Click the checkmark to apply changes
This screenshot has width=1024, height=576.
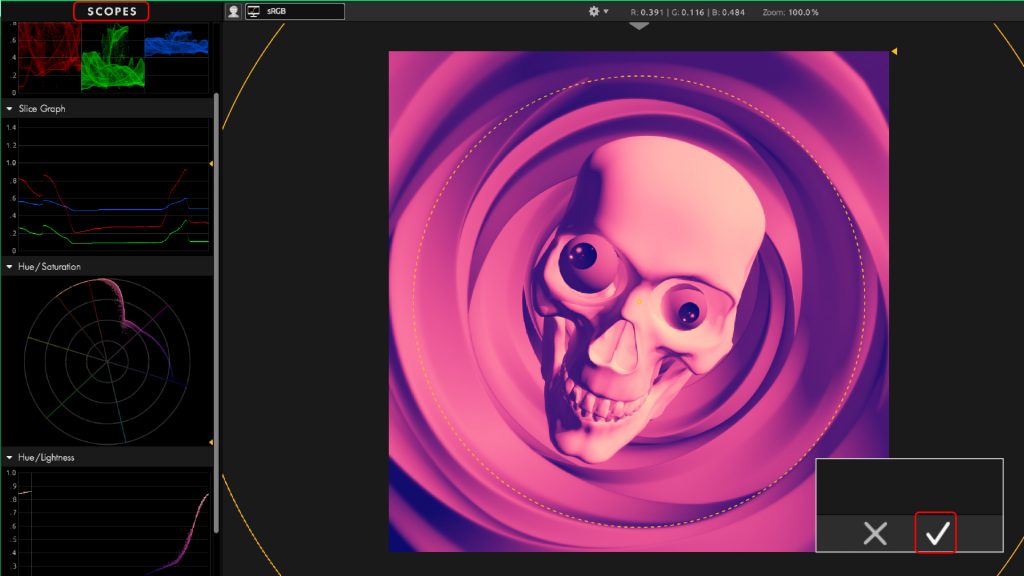pos(936,533)
